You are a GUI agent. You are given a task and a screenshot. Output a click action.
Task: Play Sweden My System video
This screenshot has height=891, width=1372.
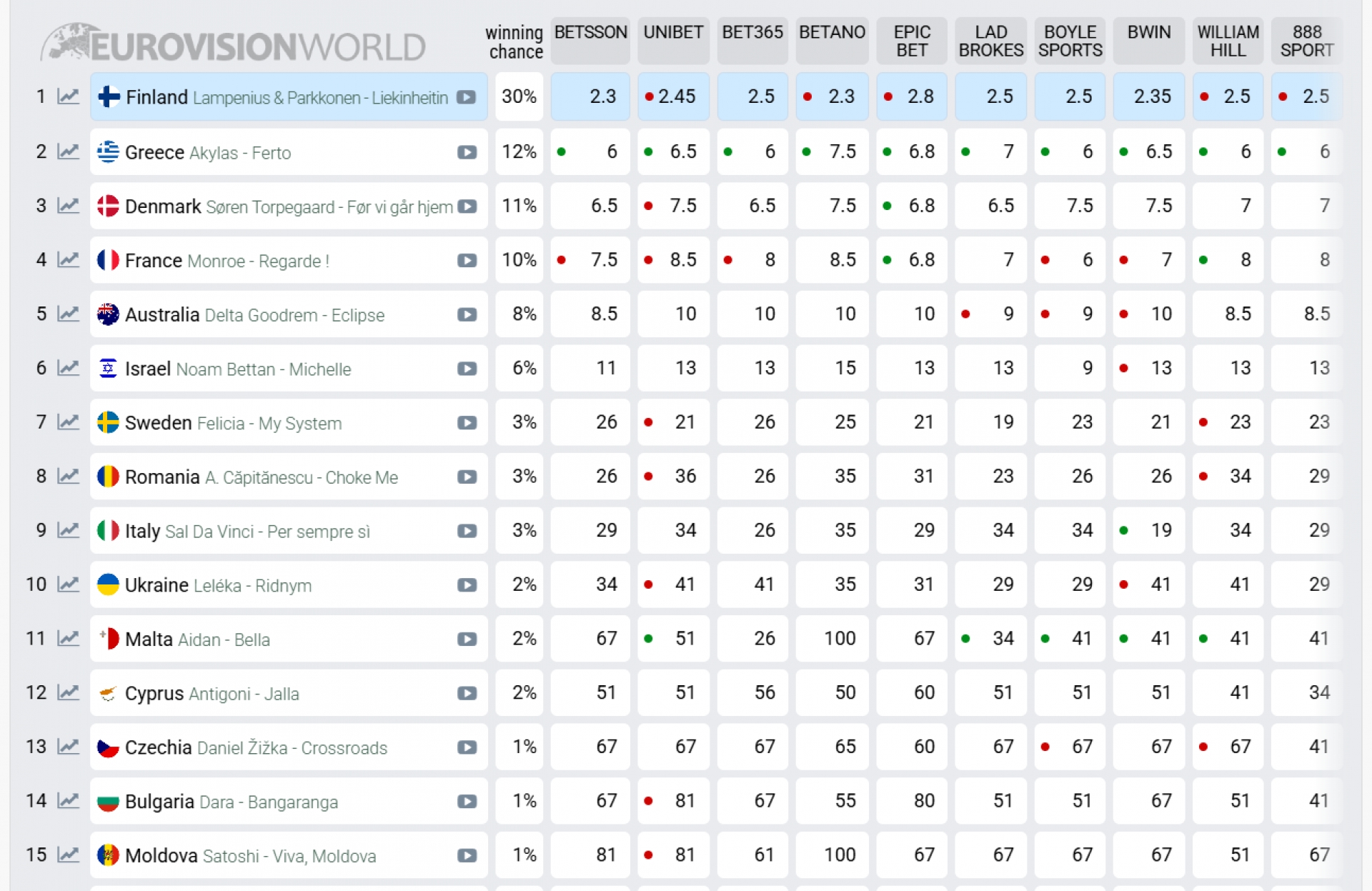(467, 423)
